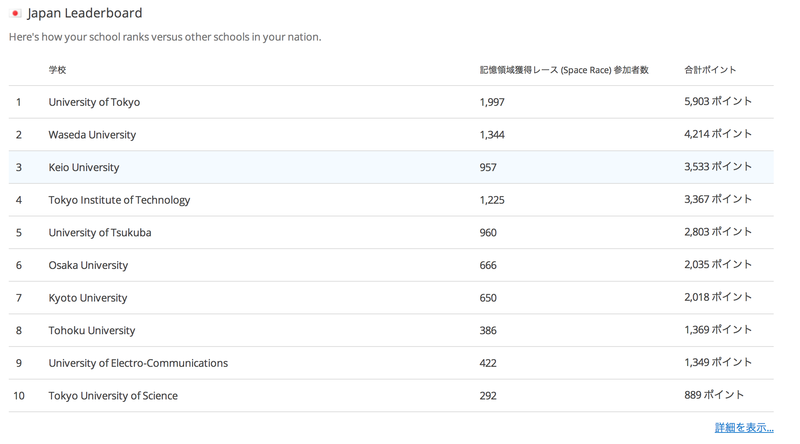The image size is (800, 444).
Task: Click the 1,349 ポイント total
Action: [718, 363]
